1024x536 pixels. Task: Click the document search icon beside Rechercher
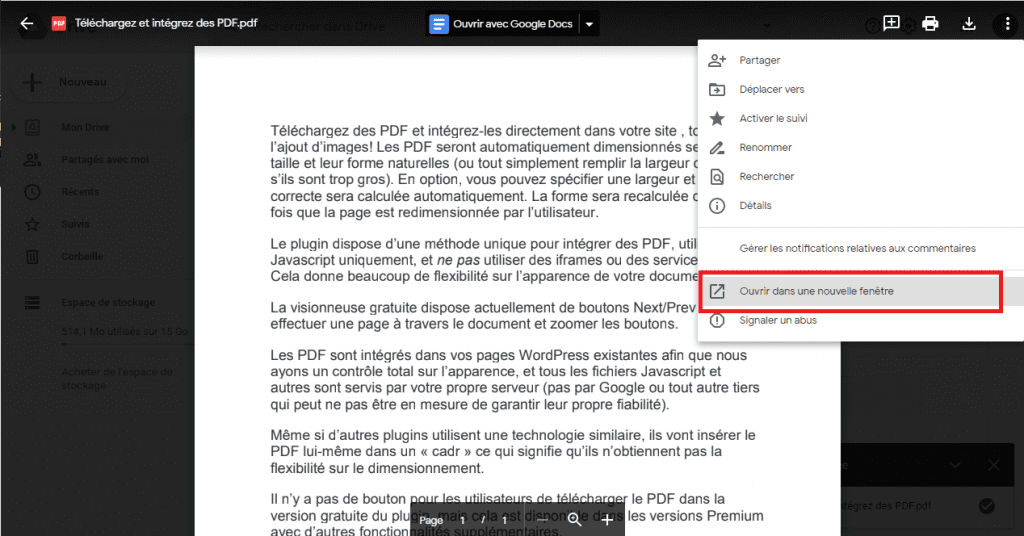click(717, 176)
